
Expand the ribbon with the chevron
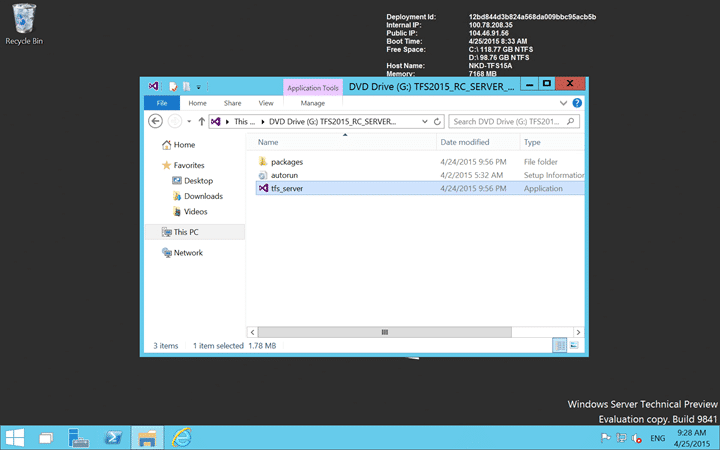[563, 103]
